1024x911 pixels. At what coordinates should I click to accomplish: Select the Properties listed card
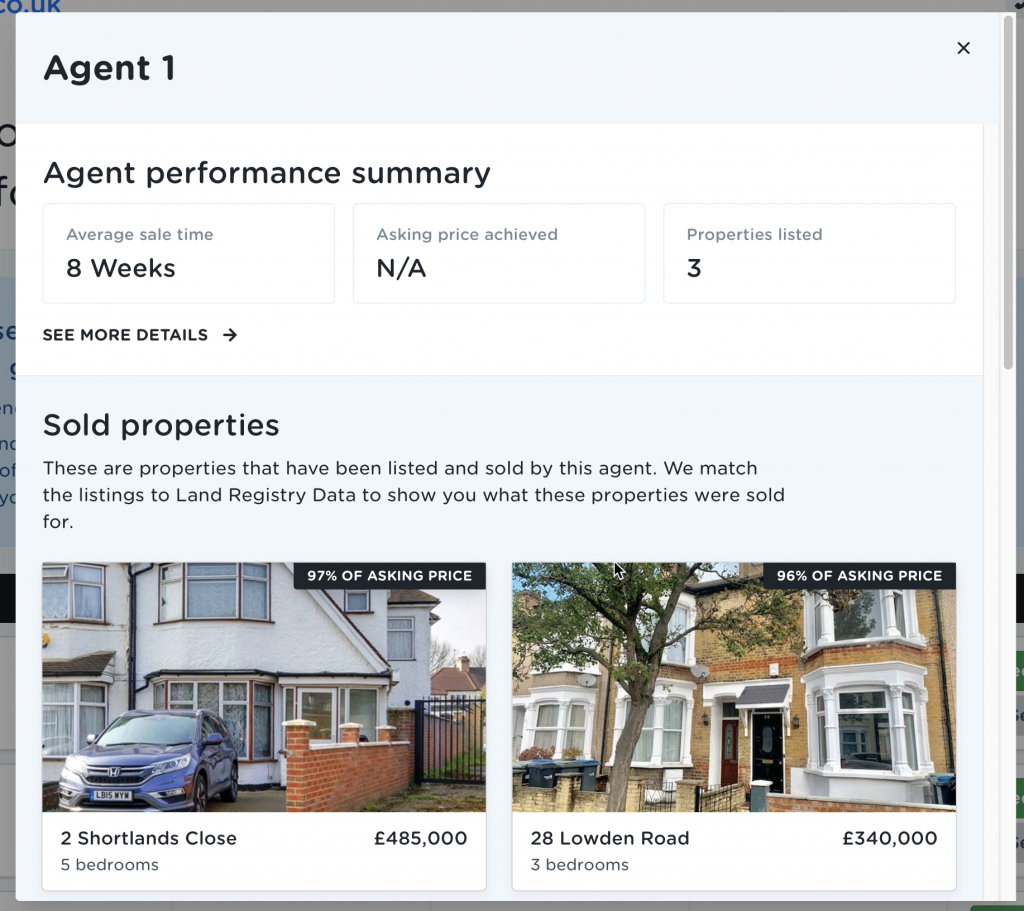point(809,253)
